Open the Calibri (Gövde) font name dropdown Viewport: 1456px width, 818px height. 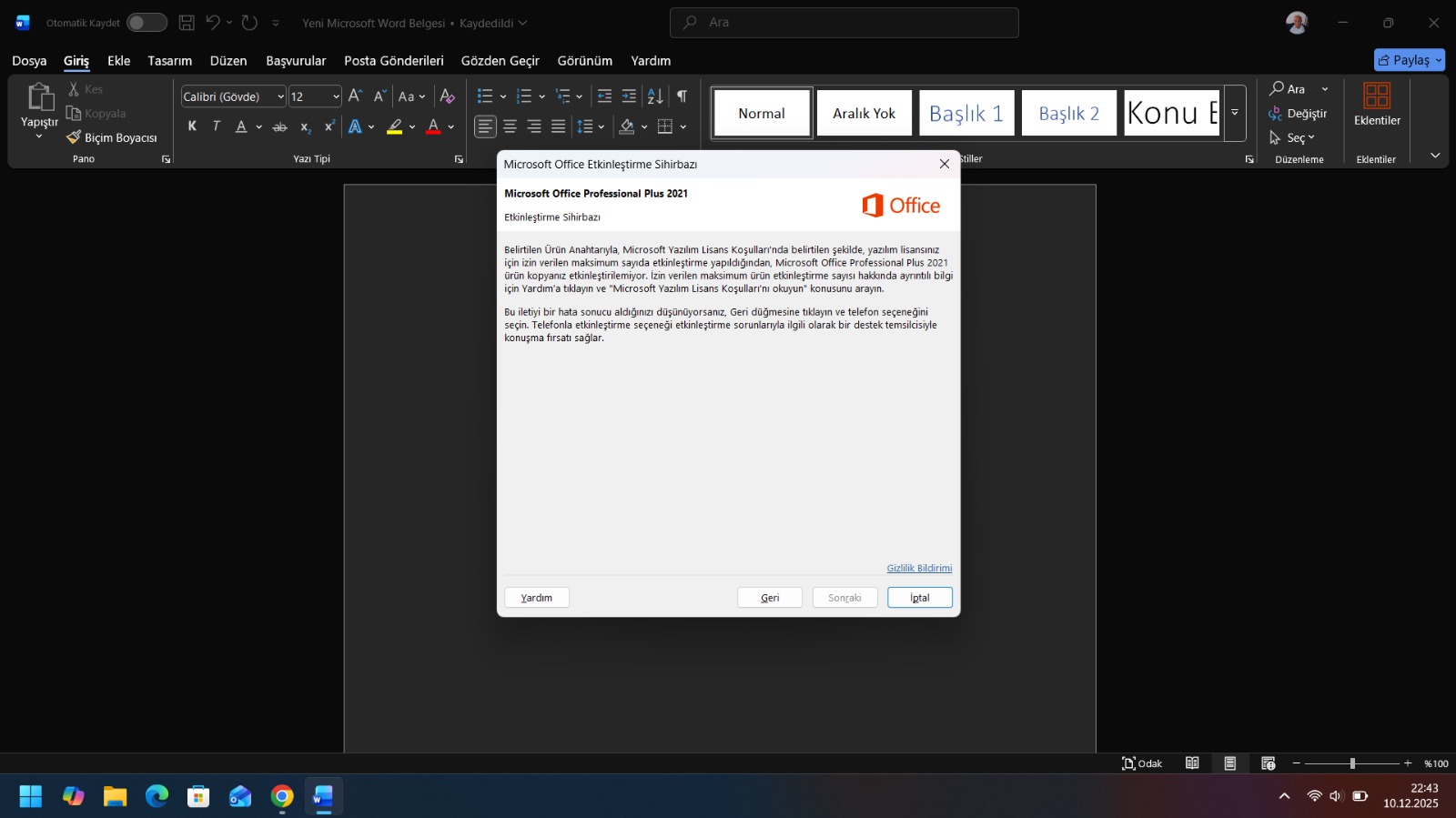tap(280, 96)
